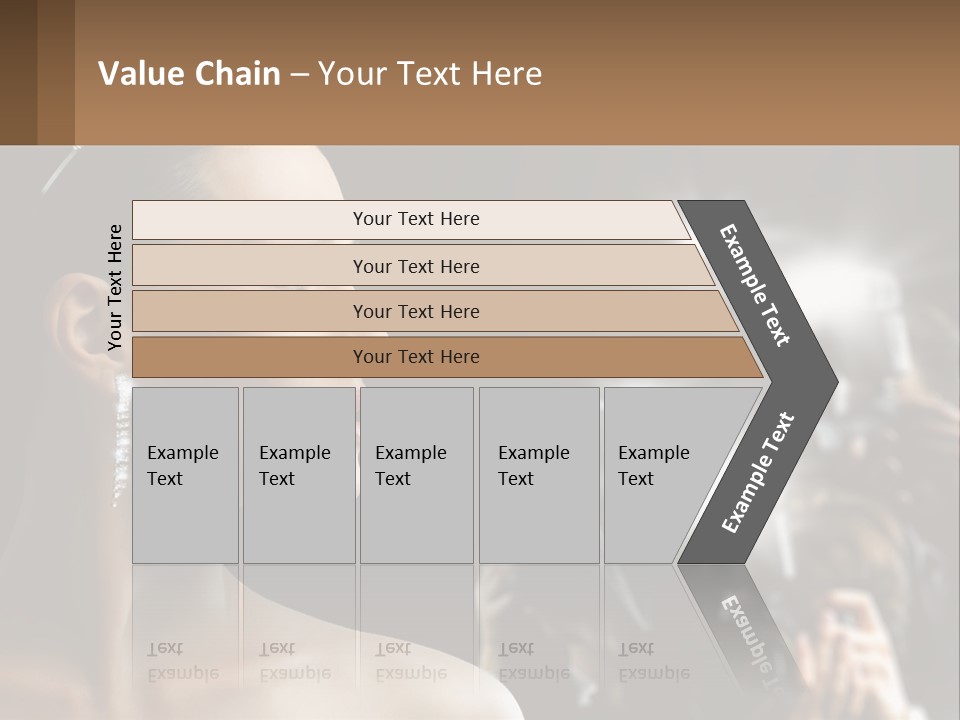
Task: Select the topmost lightest "Your Text Here" bar
Action: click(x=415, y=219)
